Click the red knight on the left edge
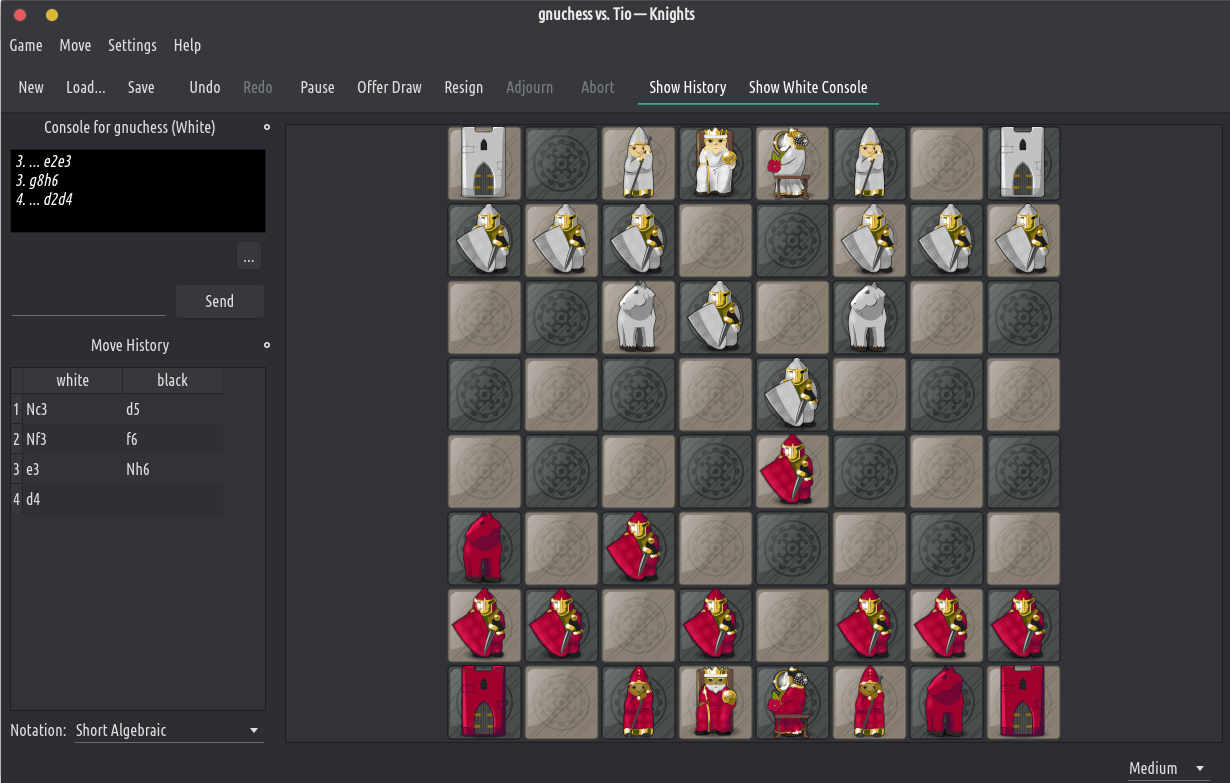Image resolution: width=1230 pixels, height=783 pixels. click(484, 548)
